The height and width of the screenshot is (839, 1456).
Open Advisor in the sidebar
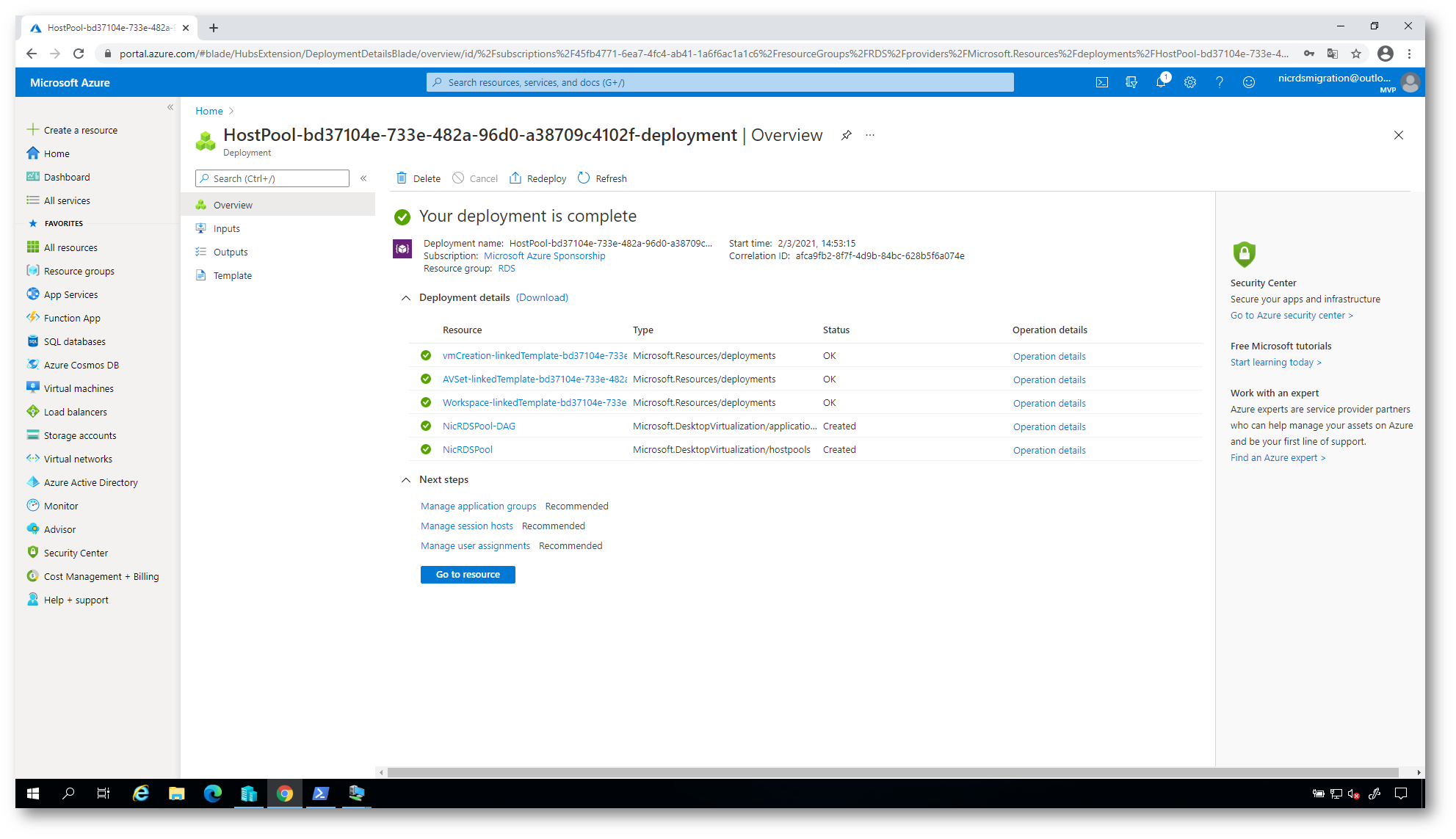pos(52,530)
